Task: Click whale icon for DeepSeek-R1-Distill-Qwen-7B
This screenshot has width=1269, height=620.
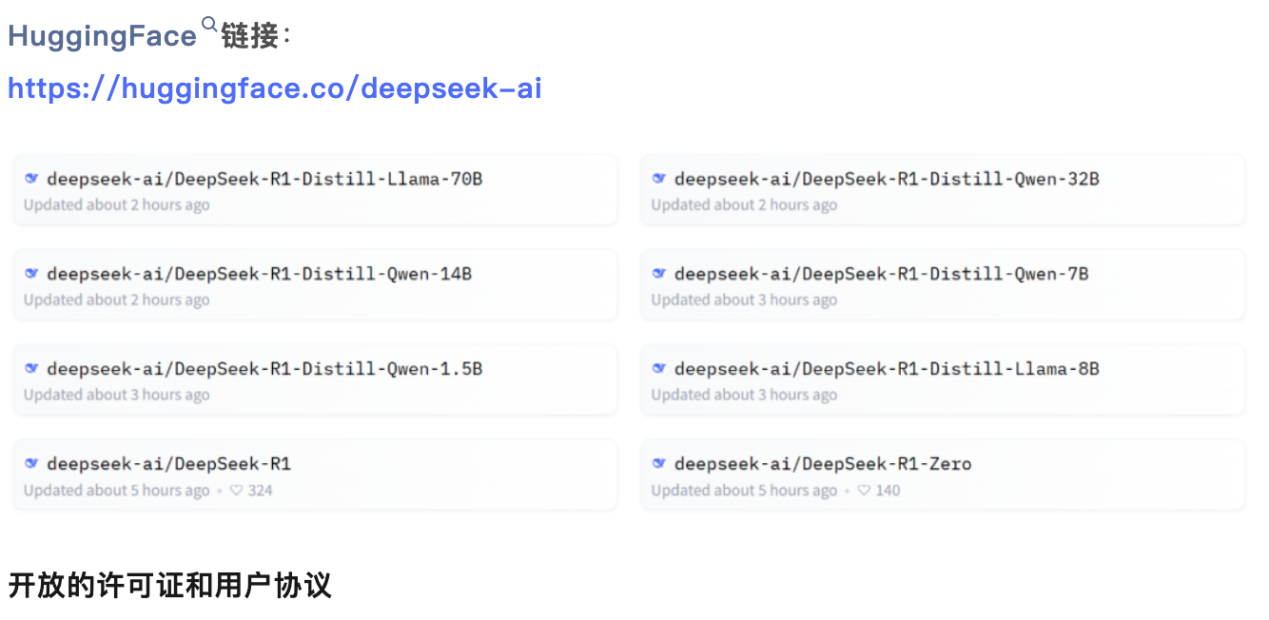Action: coord(659,274)
